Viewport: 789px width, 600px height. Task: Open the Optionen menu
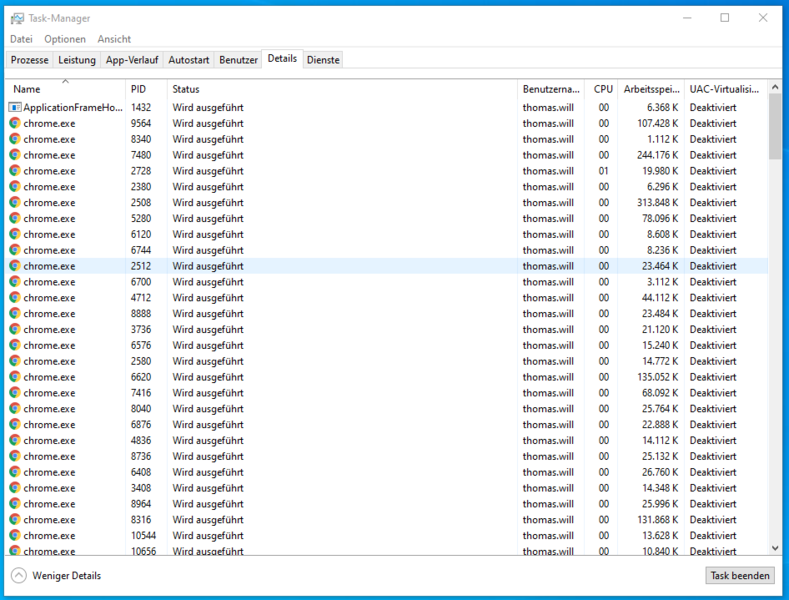(65, 39)
